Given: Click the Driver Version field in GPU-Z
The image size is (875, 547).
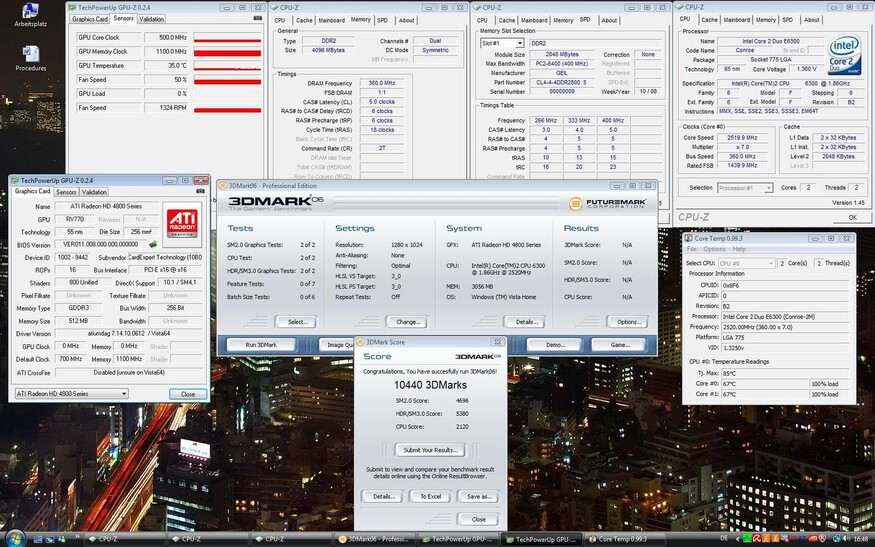Looking at the screenshot, I should pos(128,334).
